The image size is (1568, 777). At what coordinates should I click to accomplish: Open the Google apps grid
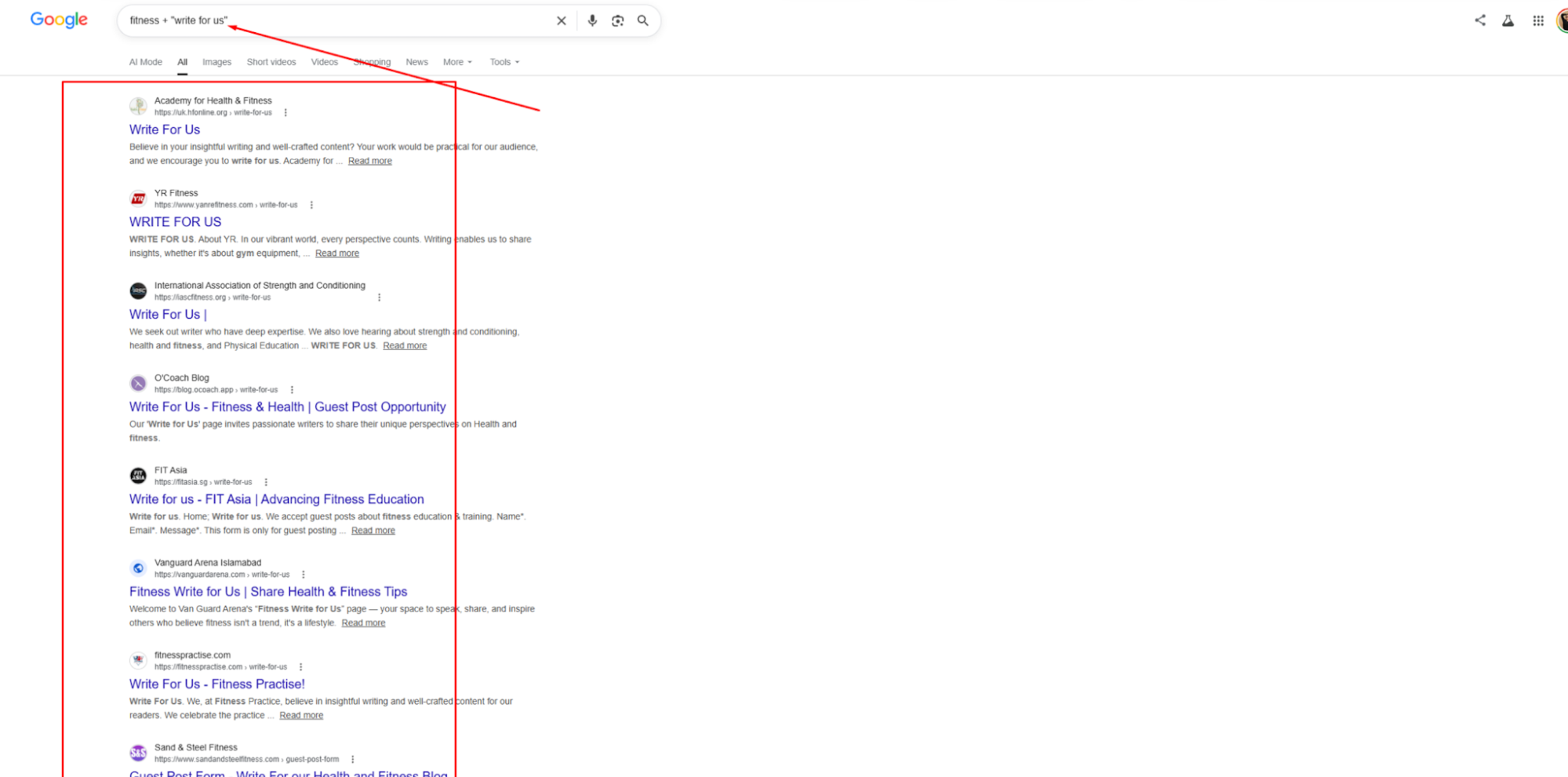[x=1537, y=21]
